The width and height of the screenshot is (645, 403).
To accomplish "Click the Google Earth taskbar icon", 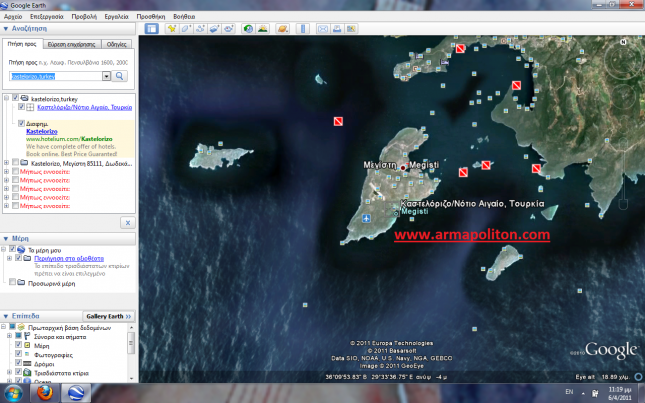I will point(76,393).
